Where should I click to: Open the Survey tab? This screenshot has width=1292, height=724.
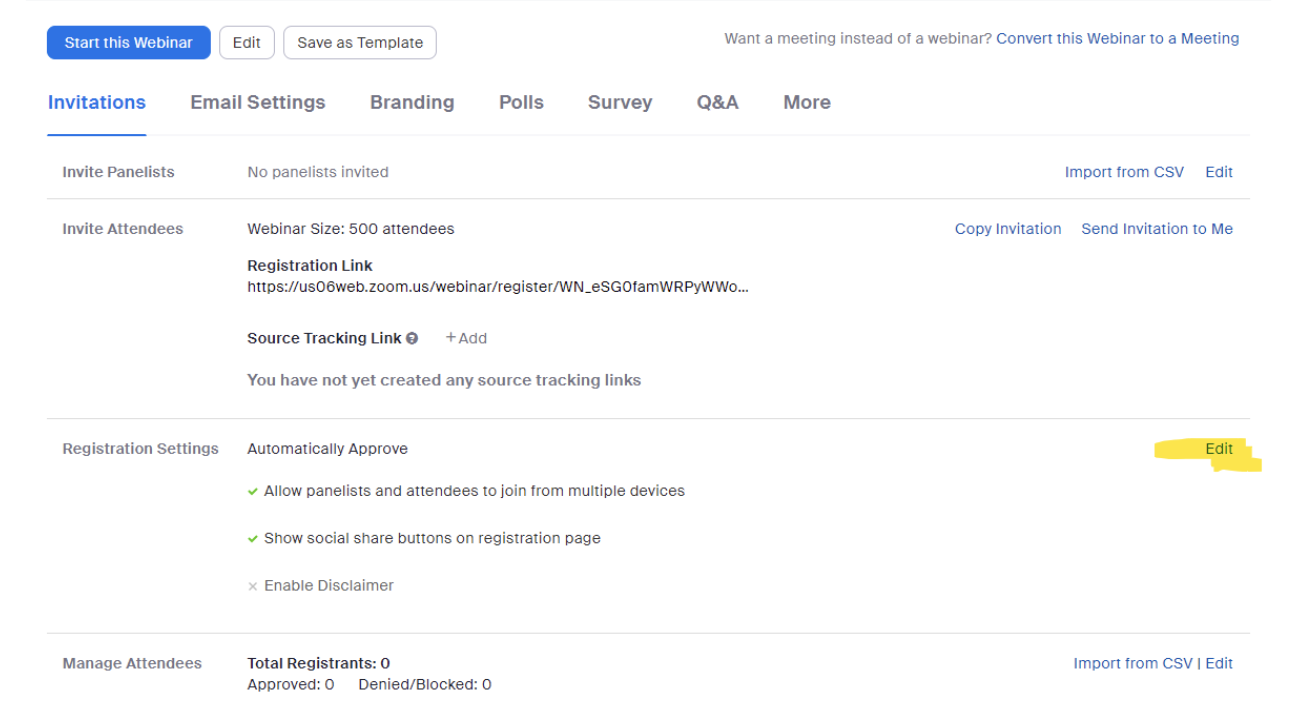620,102
